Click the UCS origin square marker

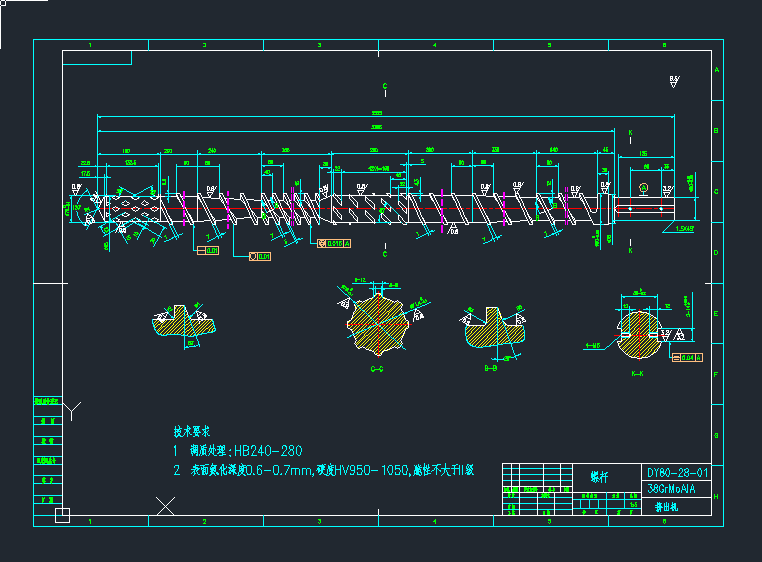point(62,515)
